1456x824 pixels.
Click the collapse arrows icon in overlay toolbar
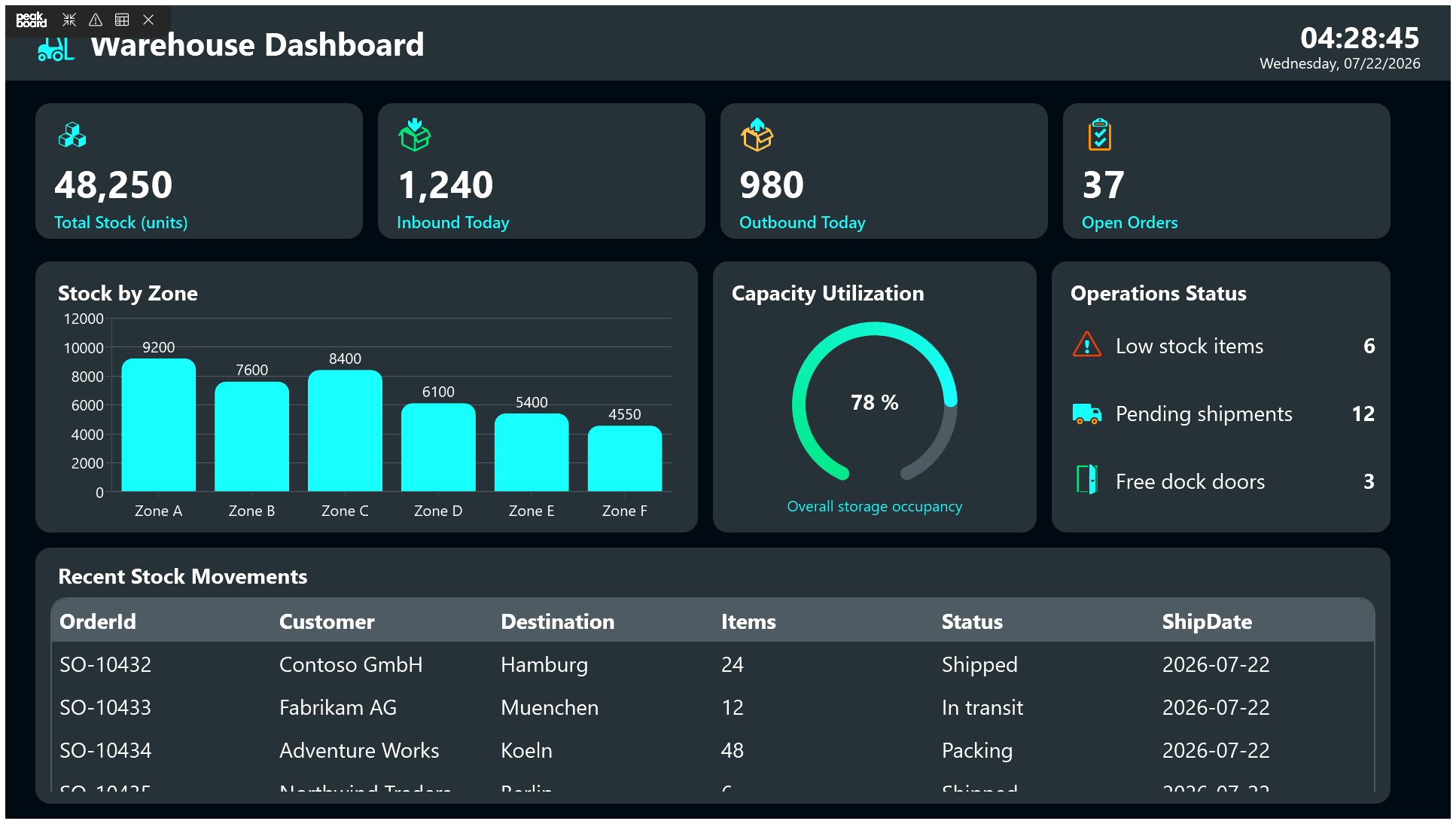(x=69, y=20)
